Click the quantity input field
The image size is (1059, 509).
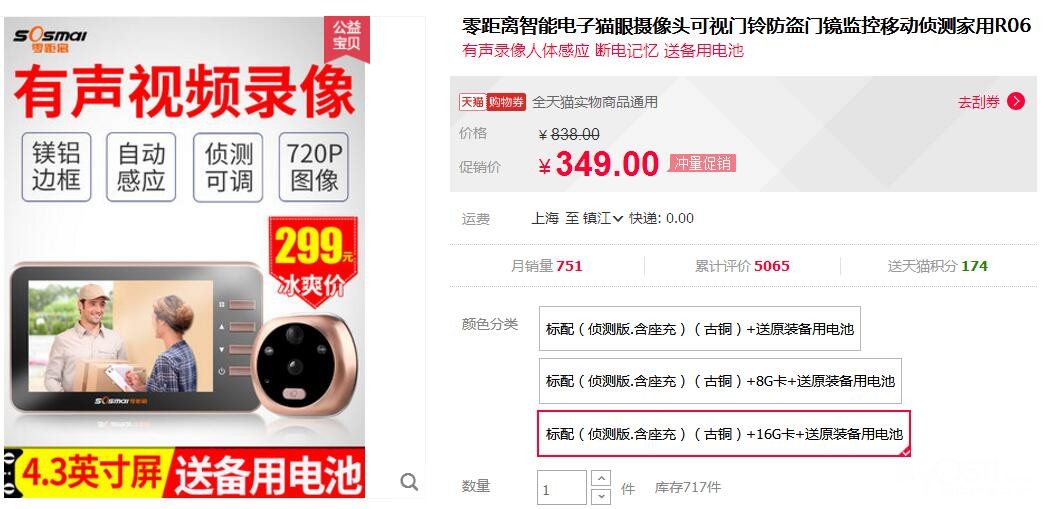[562, 488]
